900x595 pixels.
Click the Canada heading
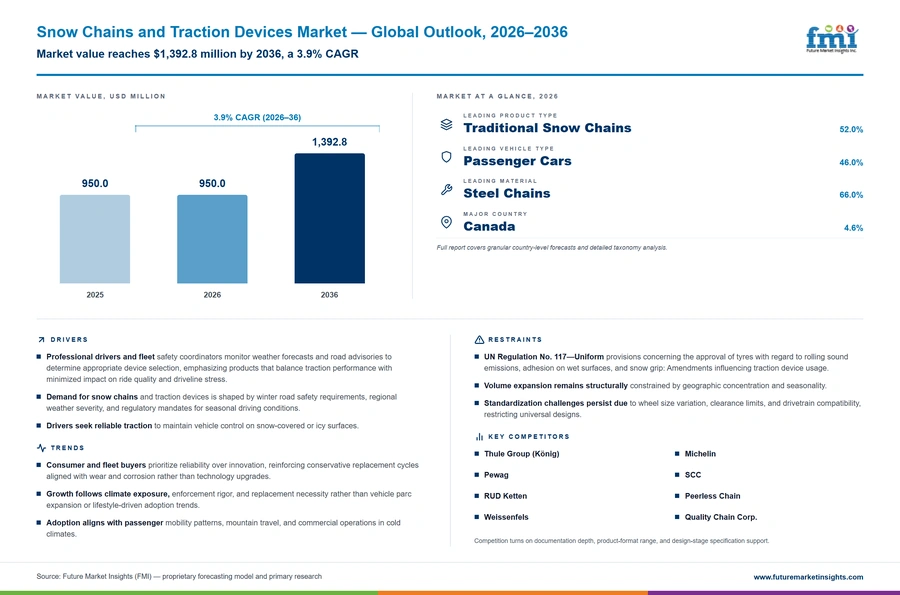tap(489, 226)
